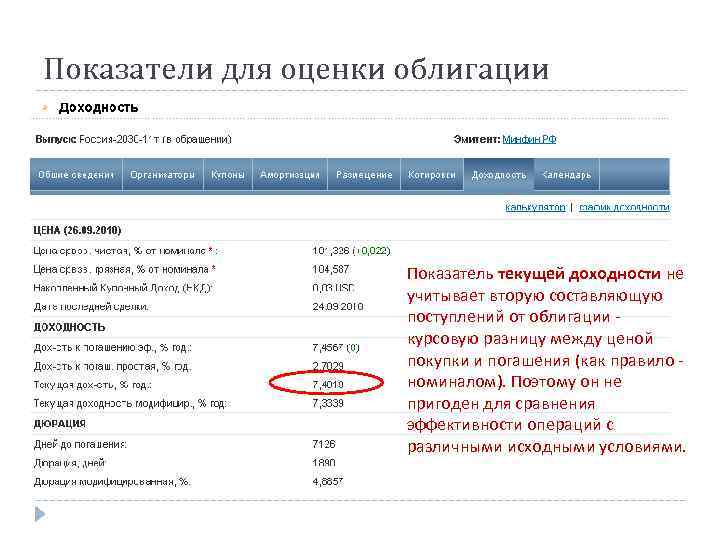Go to the Размещение tab

(364, 175)
